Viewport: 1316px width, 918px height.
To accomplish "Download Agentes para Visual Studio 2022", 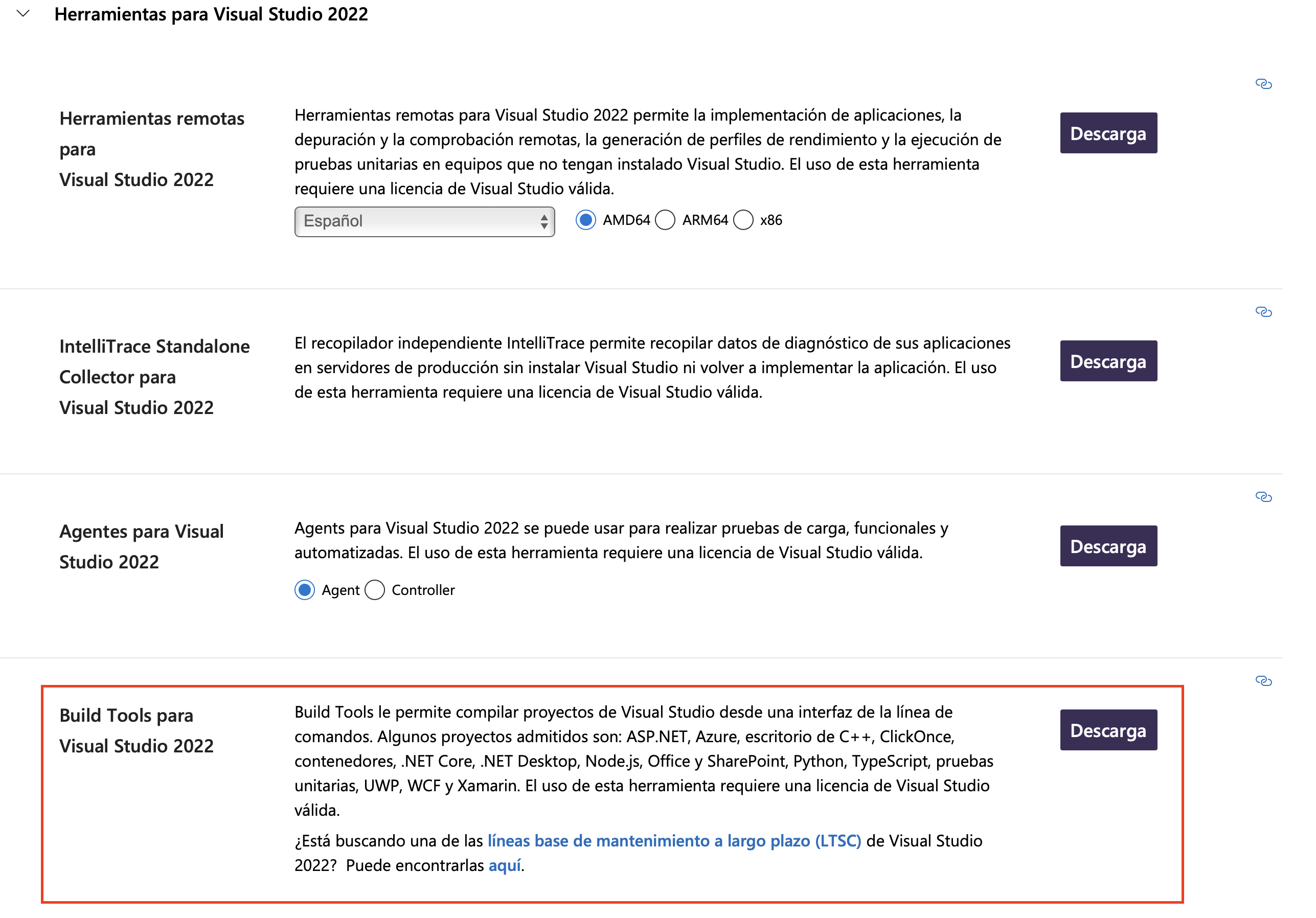I will pyautogui.click(x=1108, y=546).
